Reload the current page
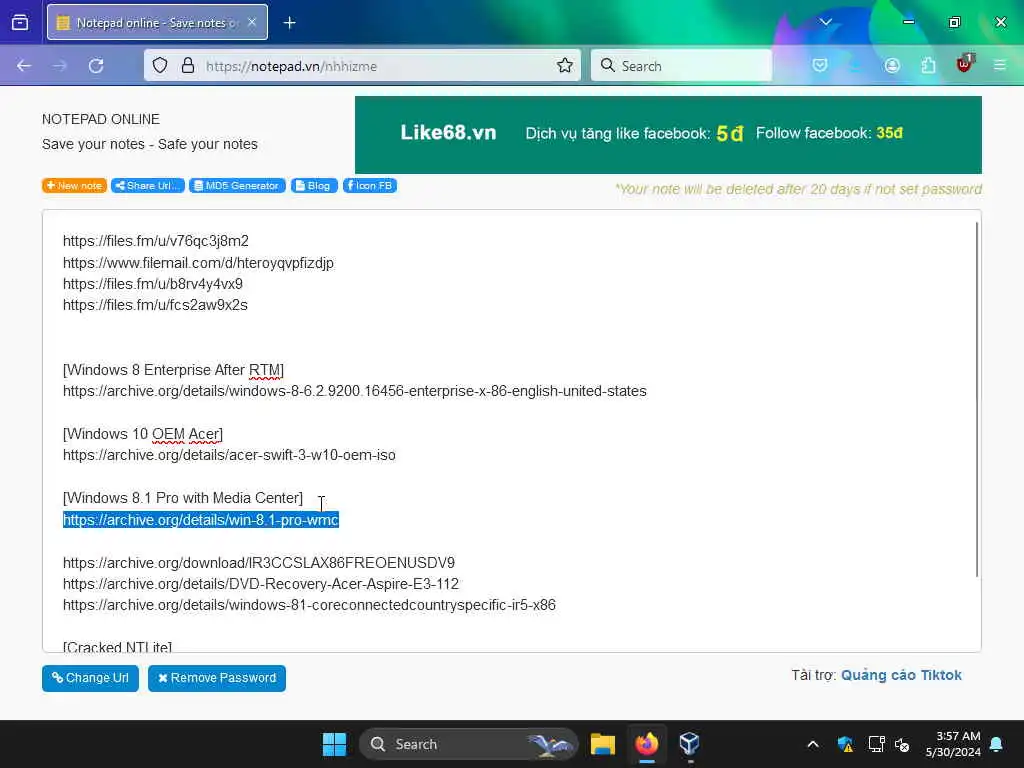Viewport: 1024px width, 768px height. (x=96, y=66)
